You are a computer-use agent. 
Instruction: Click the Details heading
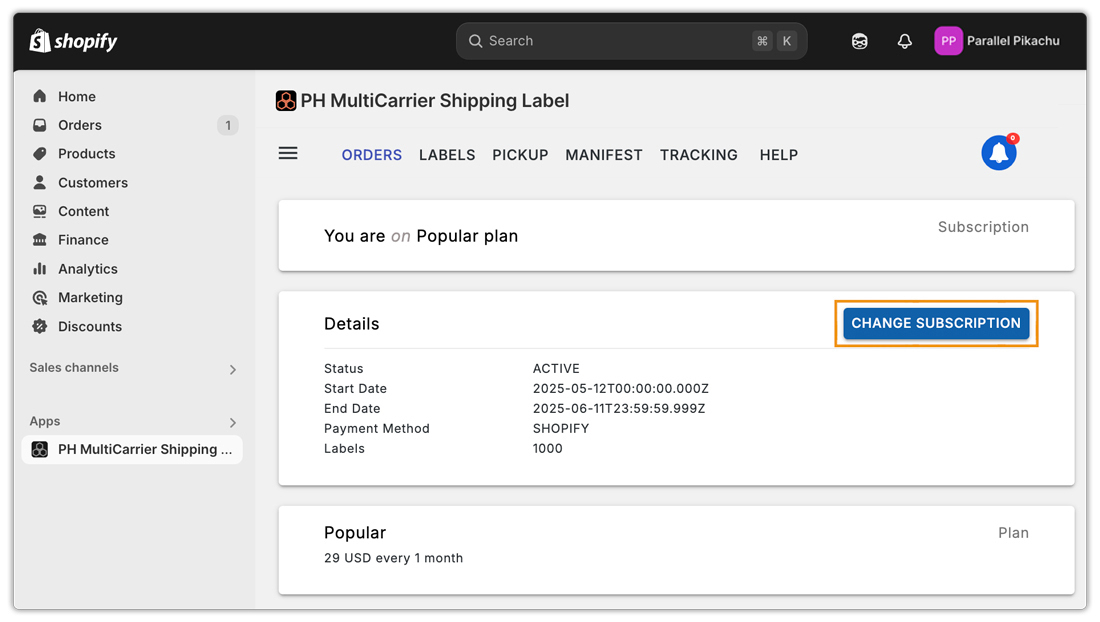pos(351,324)
